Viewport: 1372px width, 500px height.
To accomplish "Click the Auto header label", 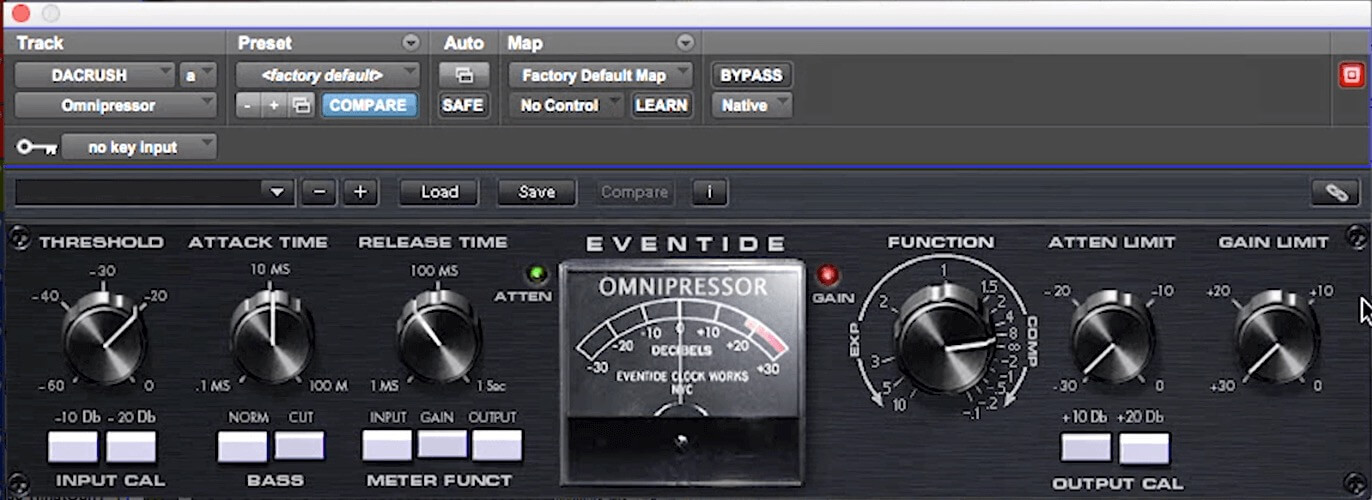I will 463,43.
